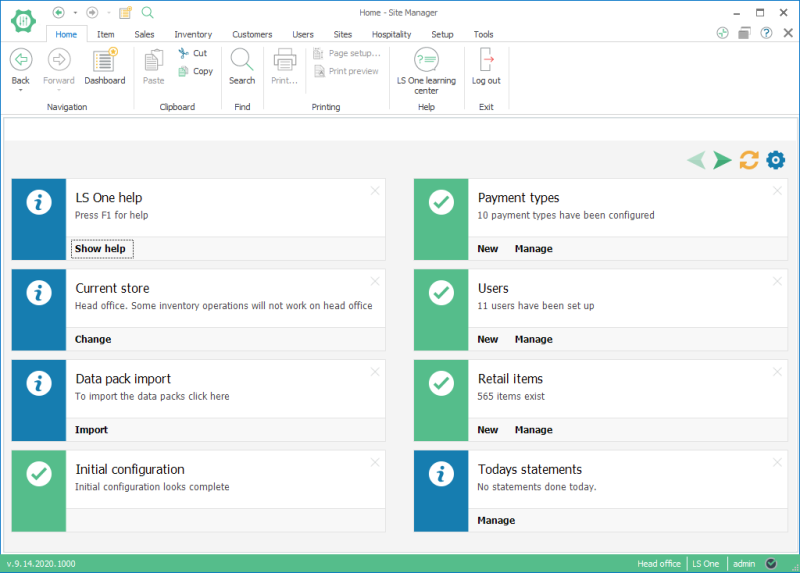Click Manage on Todays statements card

(x=496, y=520)
